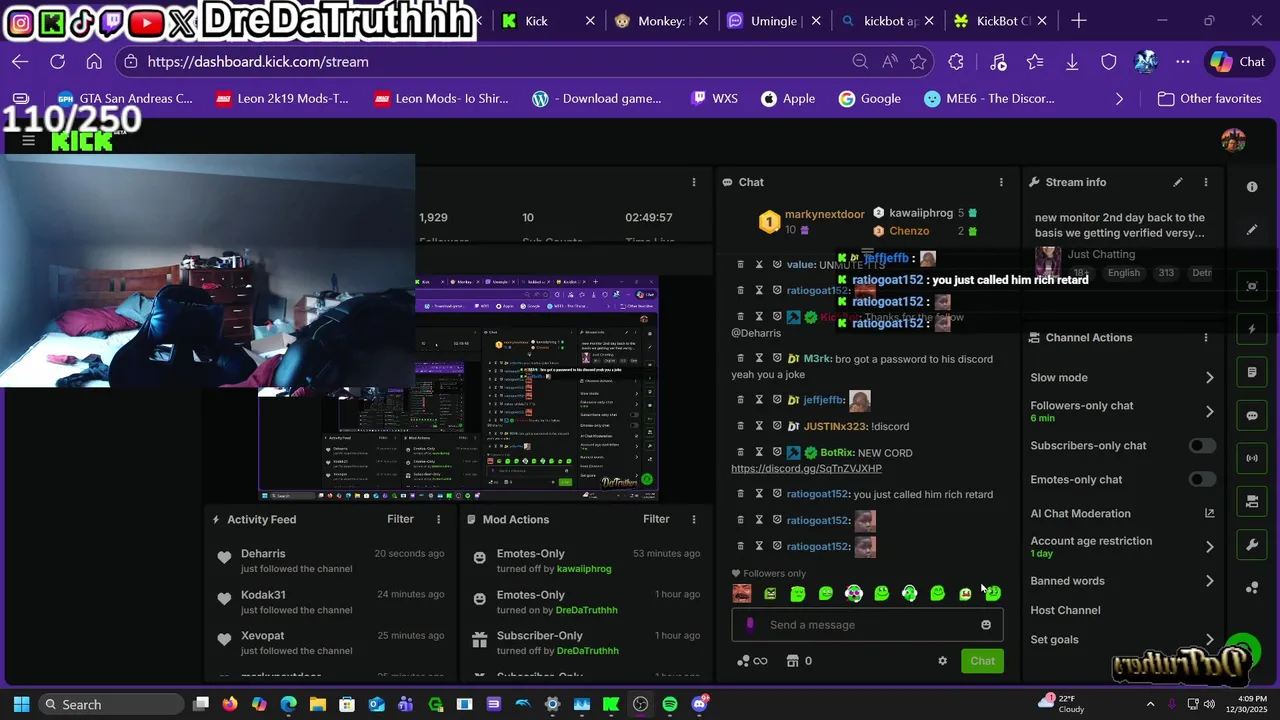Image resolution: width=1280 pixels, height=720 pixels.
Task: Toggle Emotes-only chat switch
Action: tap(1202, 479)
